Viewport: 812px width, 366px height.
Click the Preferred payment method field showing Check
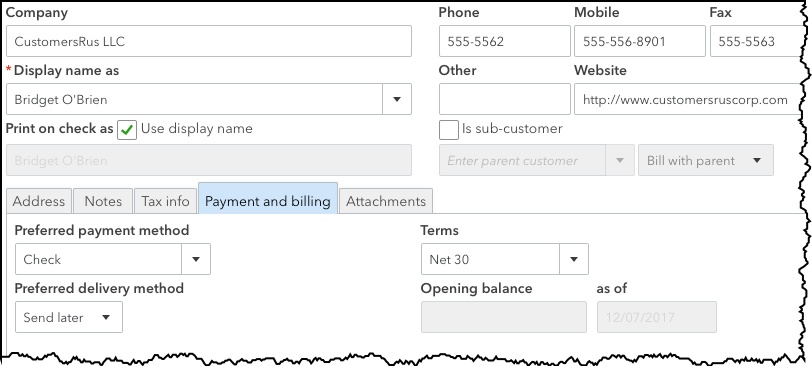pos(98,259)
